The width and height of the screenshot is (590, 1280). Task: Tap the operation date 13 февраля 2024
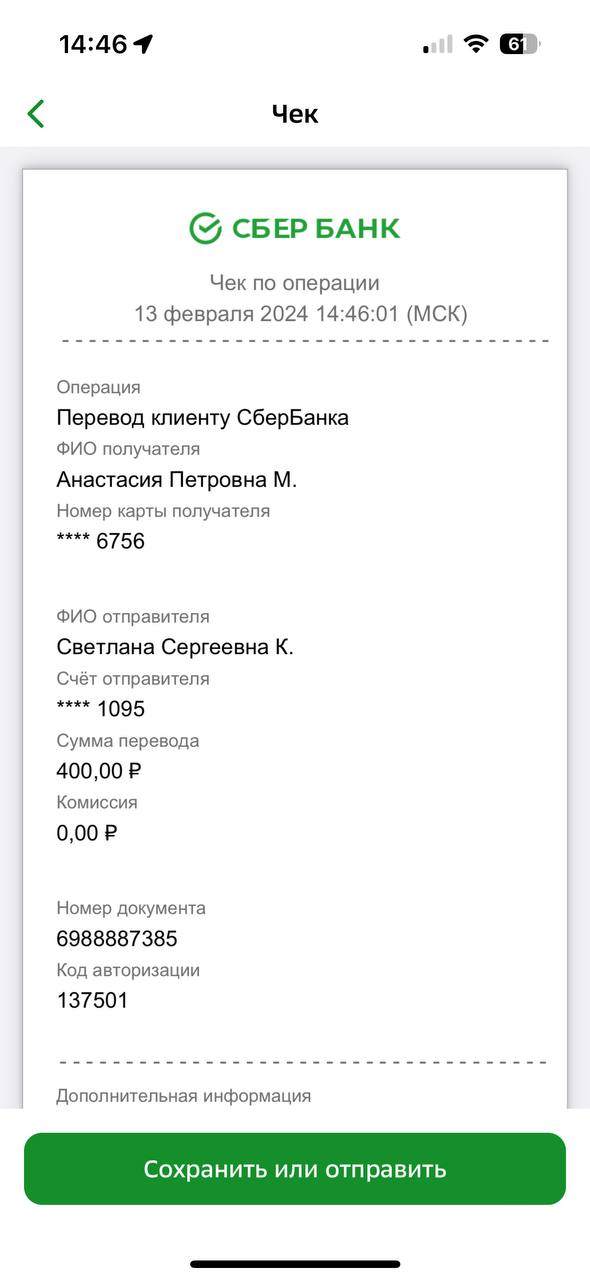coord(222,314)
